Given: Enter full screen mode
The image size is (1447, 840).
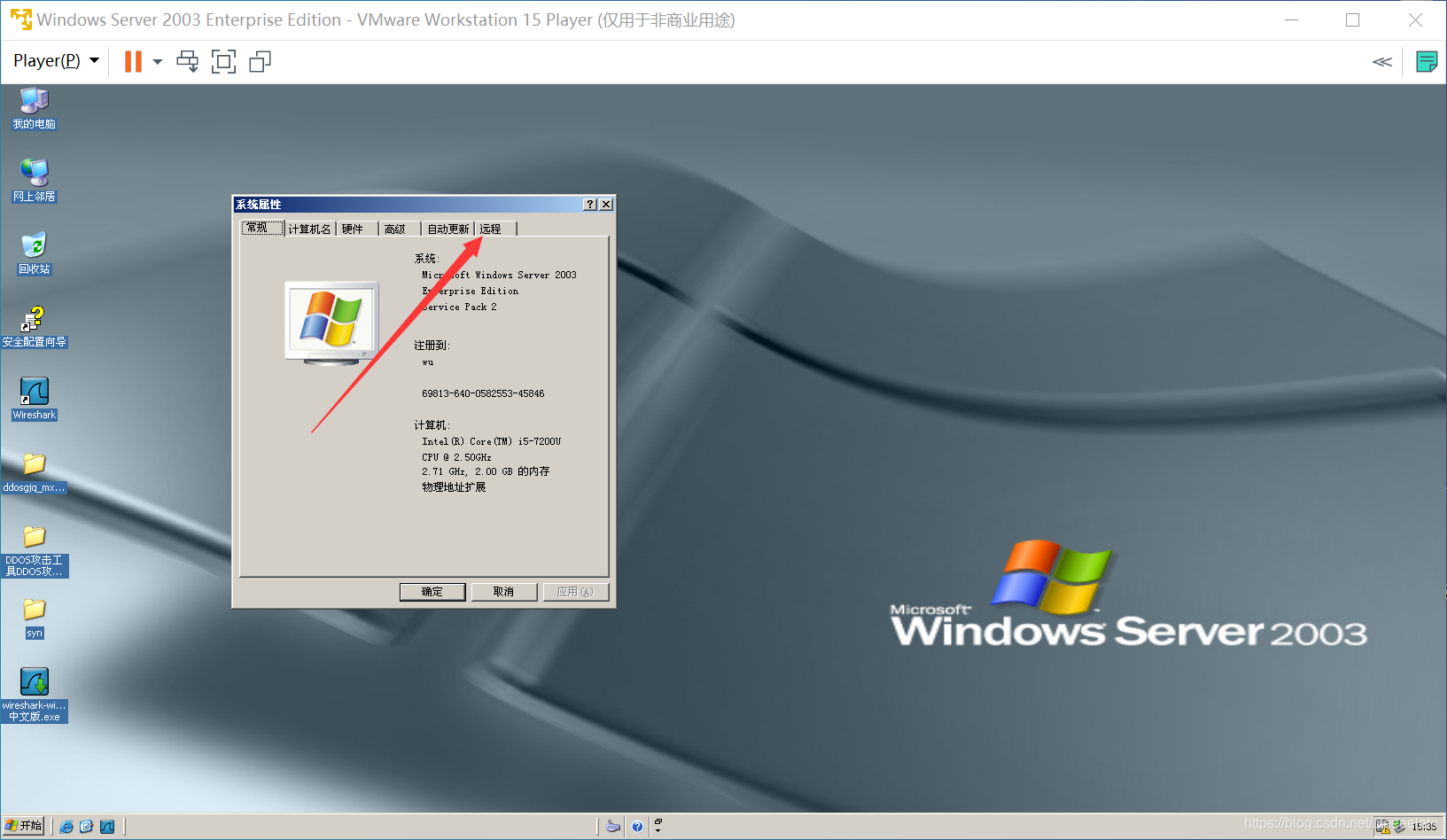Looking at the screenshot, I should (223, 61).
